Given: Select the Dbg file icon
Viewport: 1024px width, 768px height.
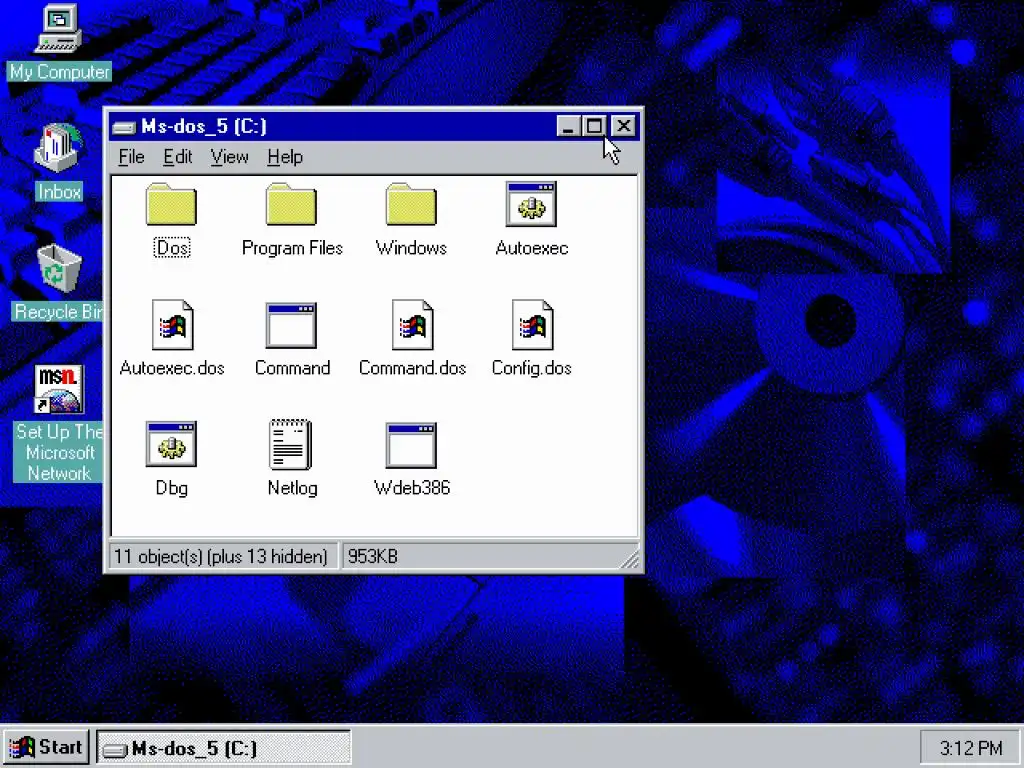Looking at the screenshot, I should coord(171,444).
